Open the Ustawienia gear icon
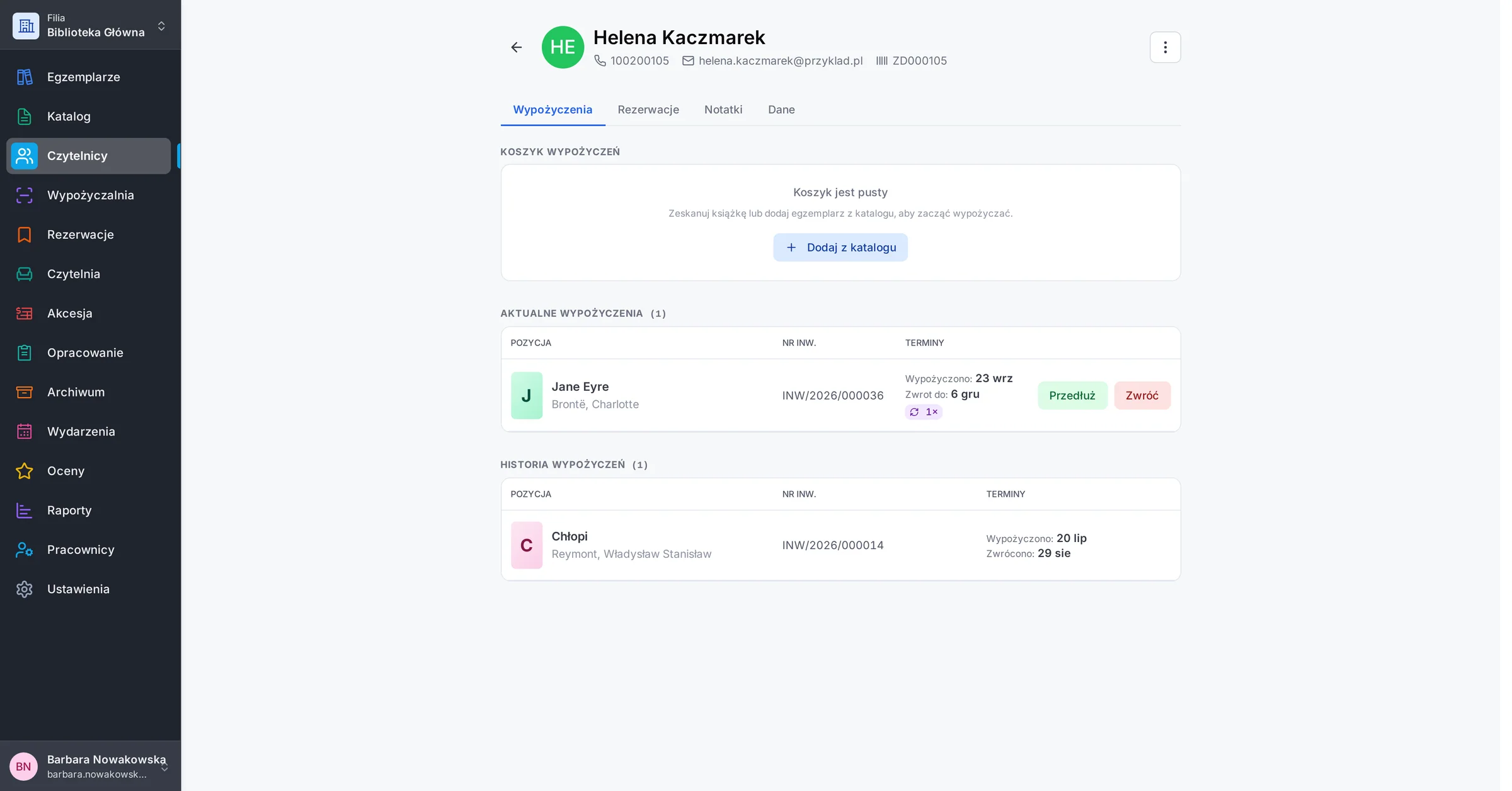1512x791 pixels. tap(25, 589)
